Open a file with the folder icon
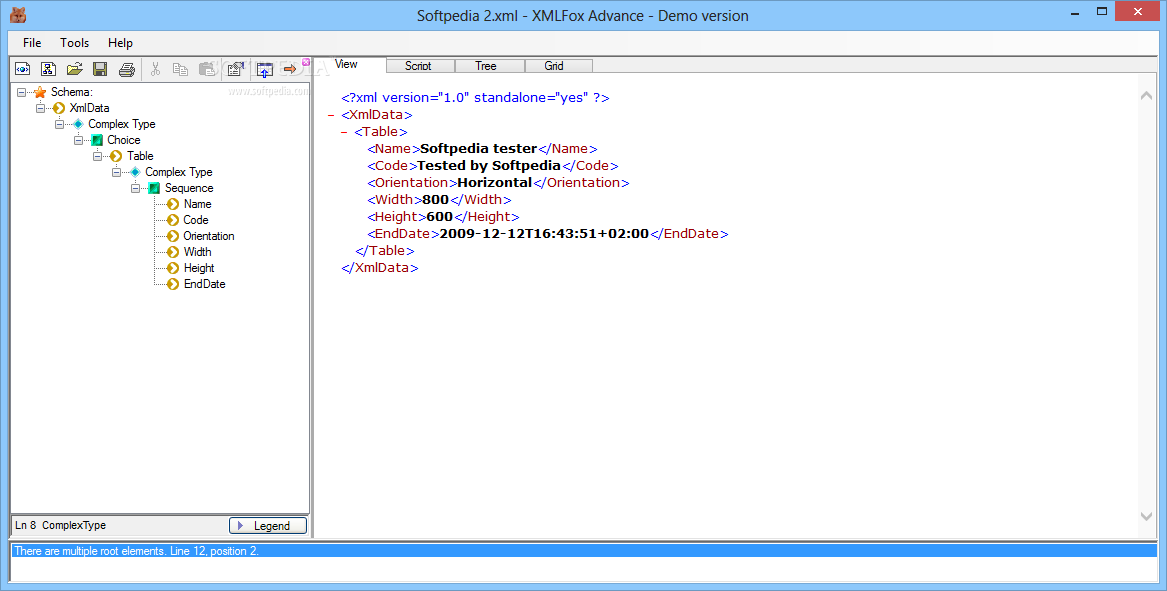This screenshot has height=591, width=1167. (74, 69)
